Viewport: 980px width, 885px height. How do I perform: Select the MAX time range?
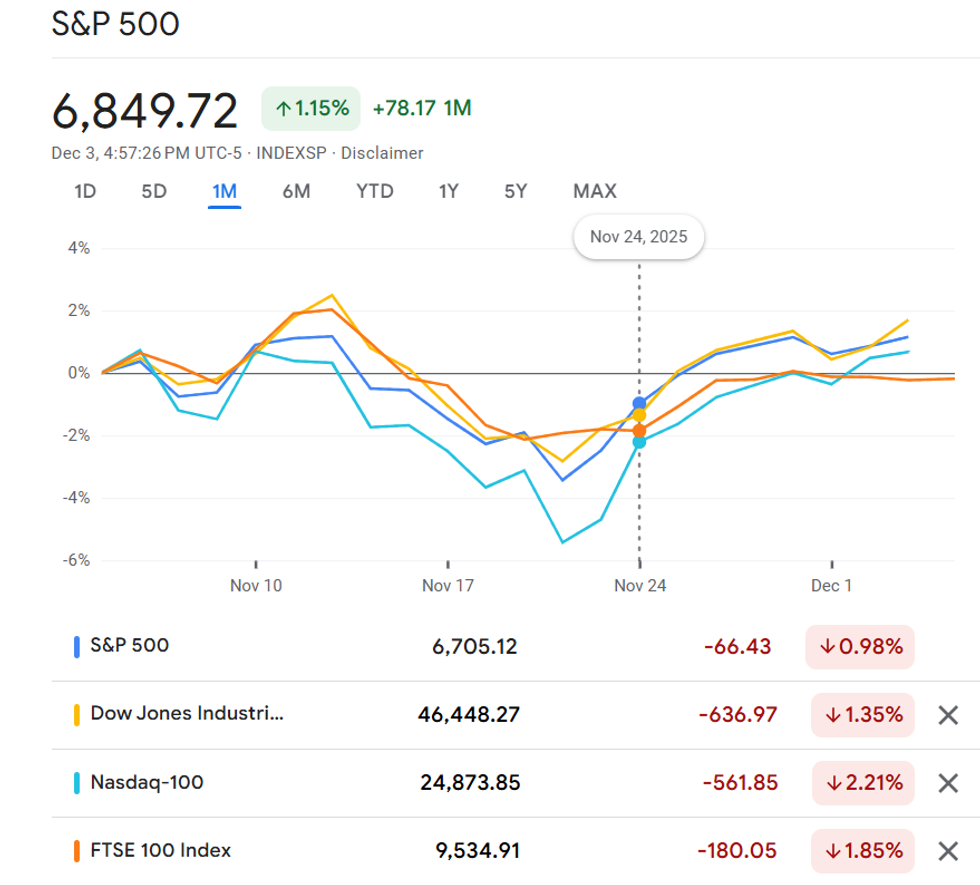pos(595,191)
